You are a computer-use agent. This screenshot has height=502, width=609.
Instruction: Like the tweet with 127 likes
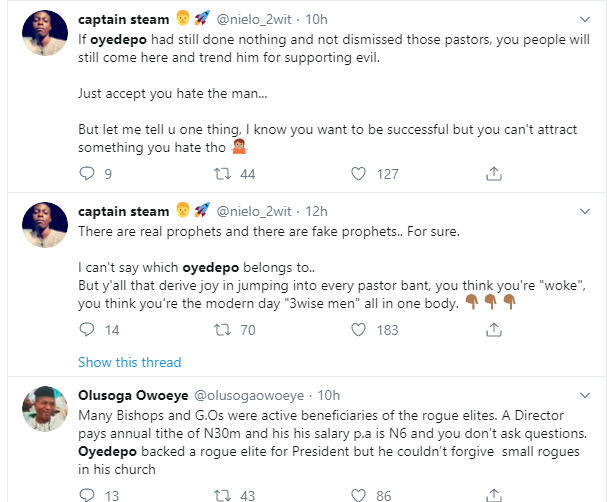pyautogui.click(x=359, y=173)
